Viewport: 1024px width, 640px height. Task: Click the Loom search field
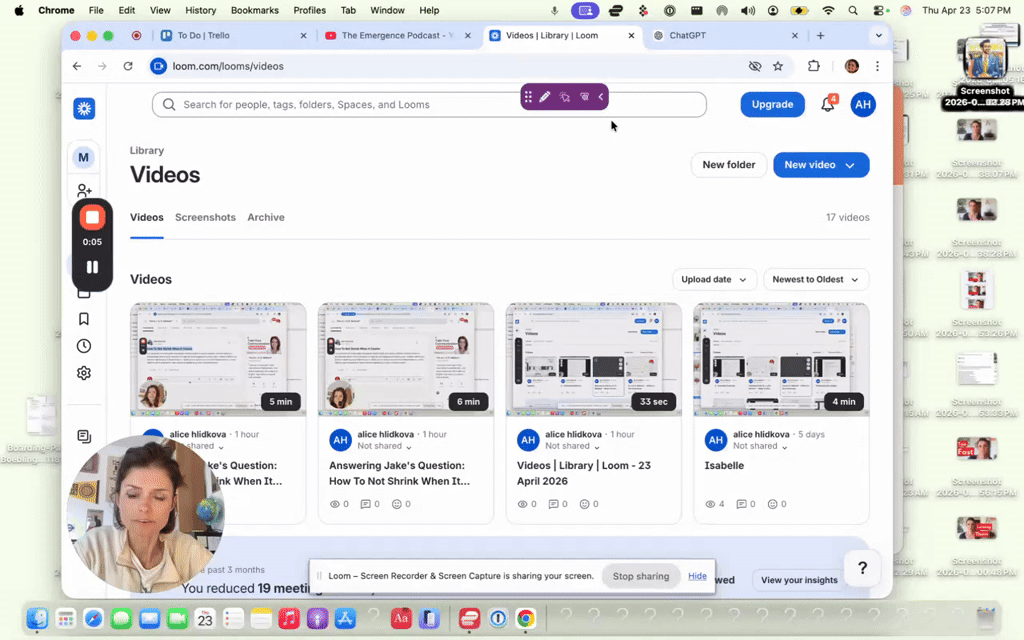[x=429, y=104]
